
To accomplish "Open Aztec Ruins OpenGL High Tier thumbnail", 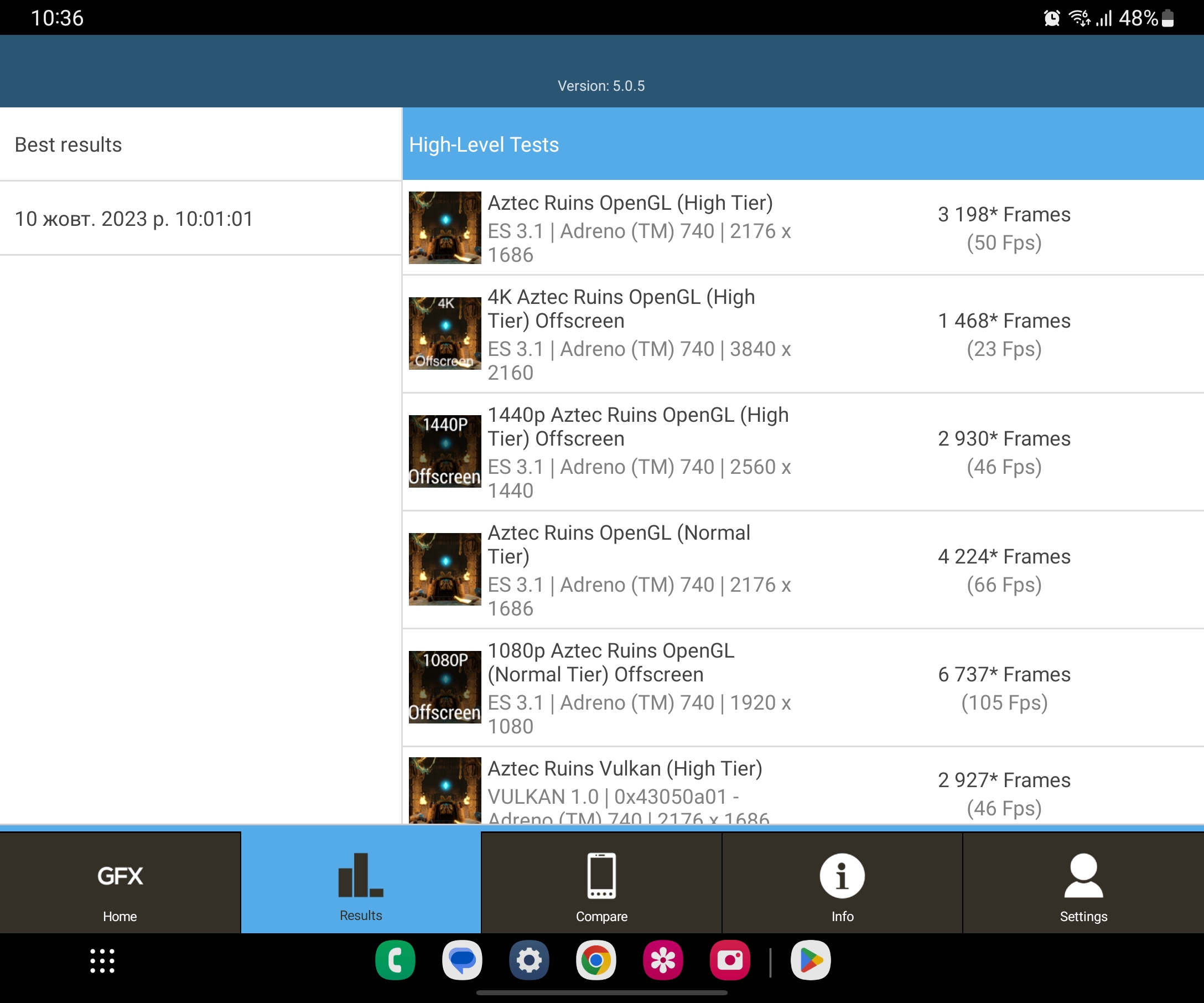I will (x=444, y=228).
